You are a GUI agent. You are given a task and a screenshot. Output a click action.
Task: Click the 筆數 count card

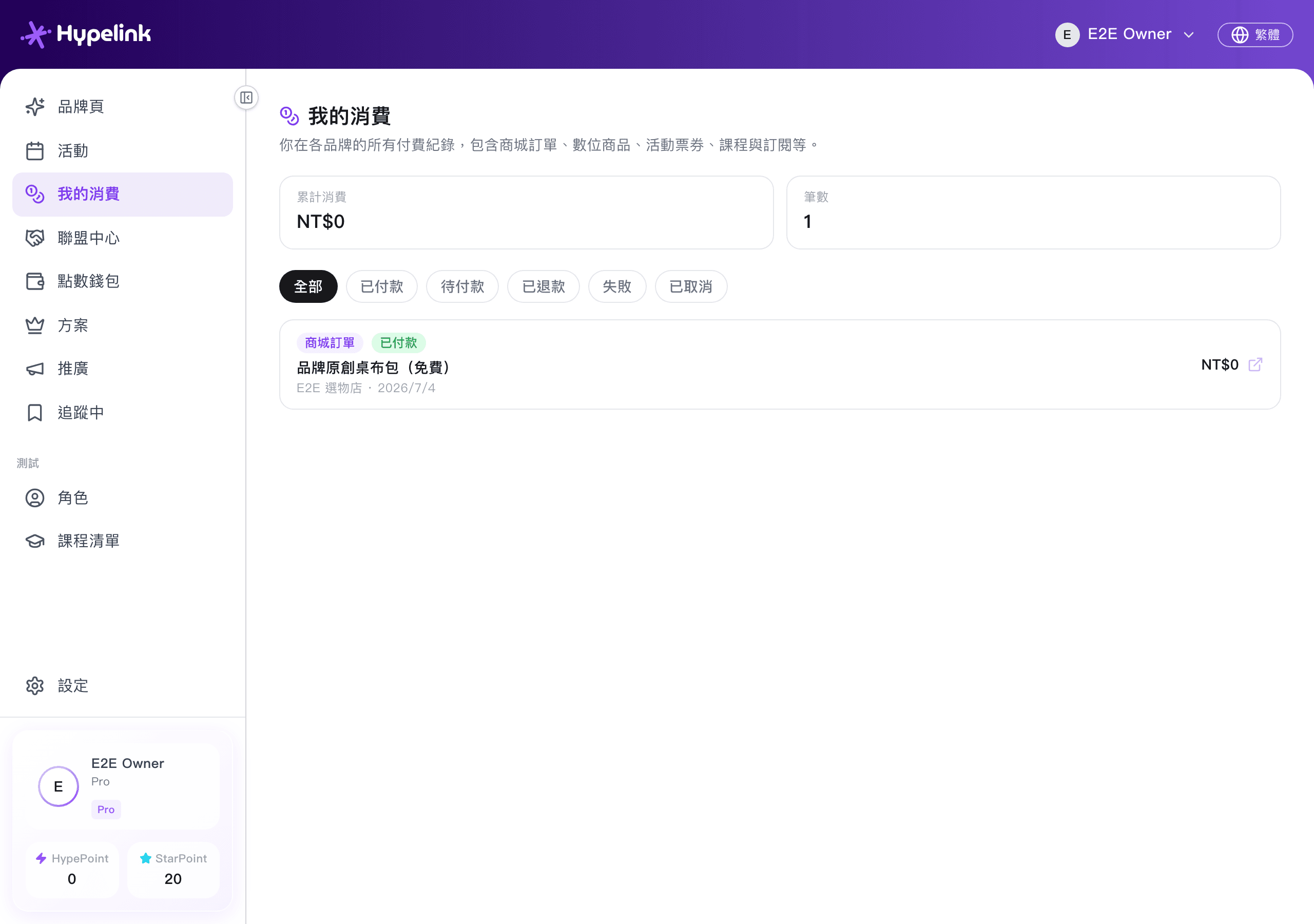click(x=1033, y=213)
